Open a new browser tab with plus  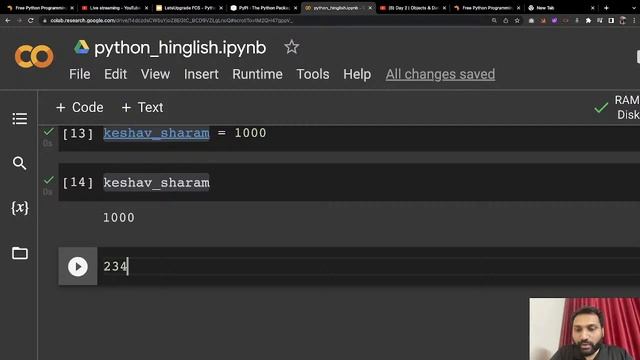[606, 8]
